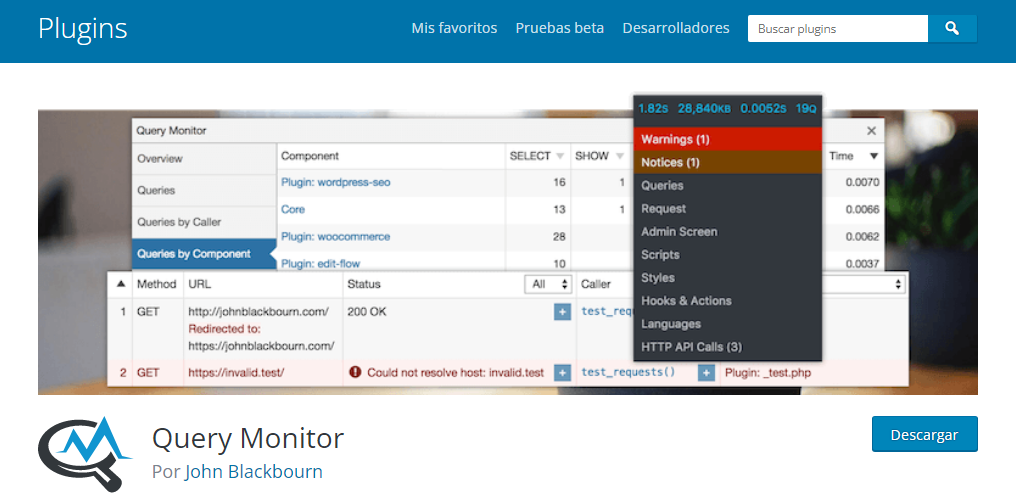Focus the Buscar plugins search field

(x=838, y=29)
